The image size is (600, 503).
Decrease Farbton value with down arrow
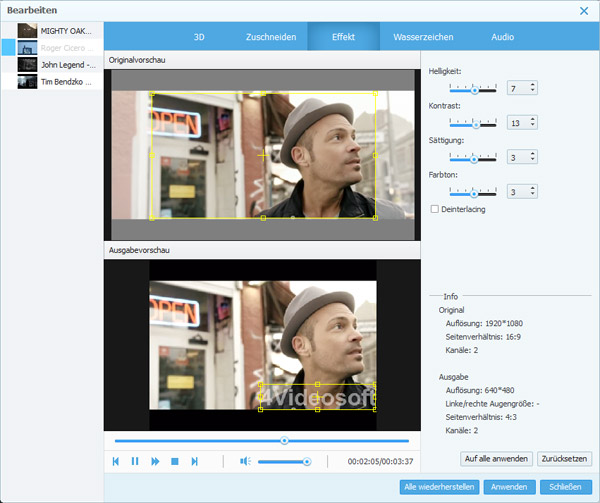(x=533, y=194)
